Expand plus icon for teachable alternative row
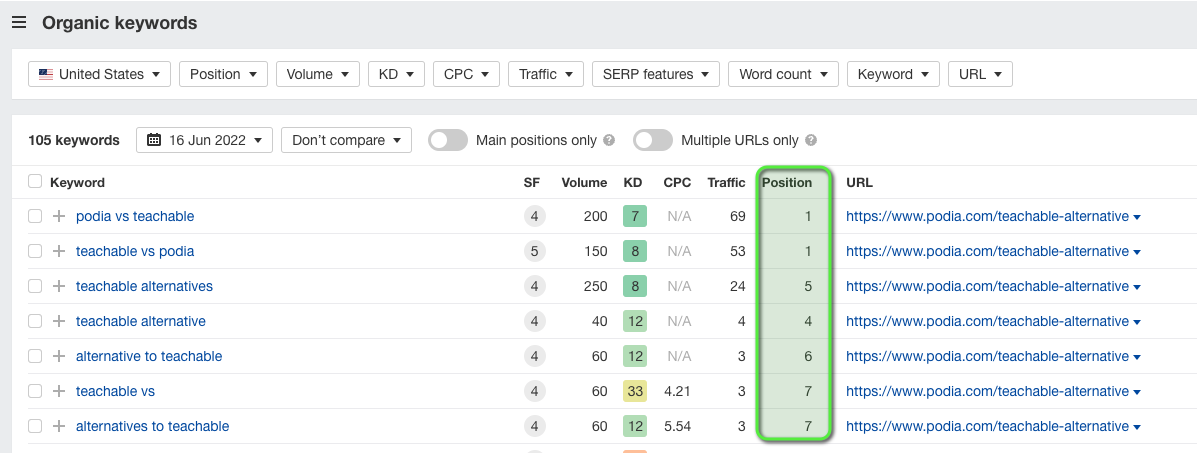Image resolution: width=1197 pixels, height=453 pixels. click(x=59, y=322)
